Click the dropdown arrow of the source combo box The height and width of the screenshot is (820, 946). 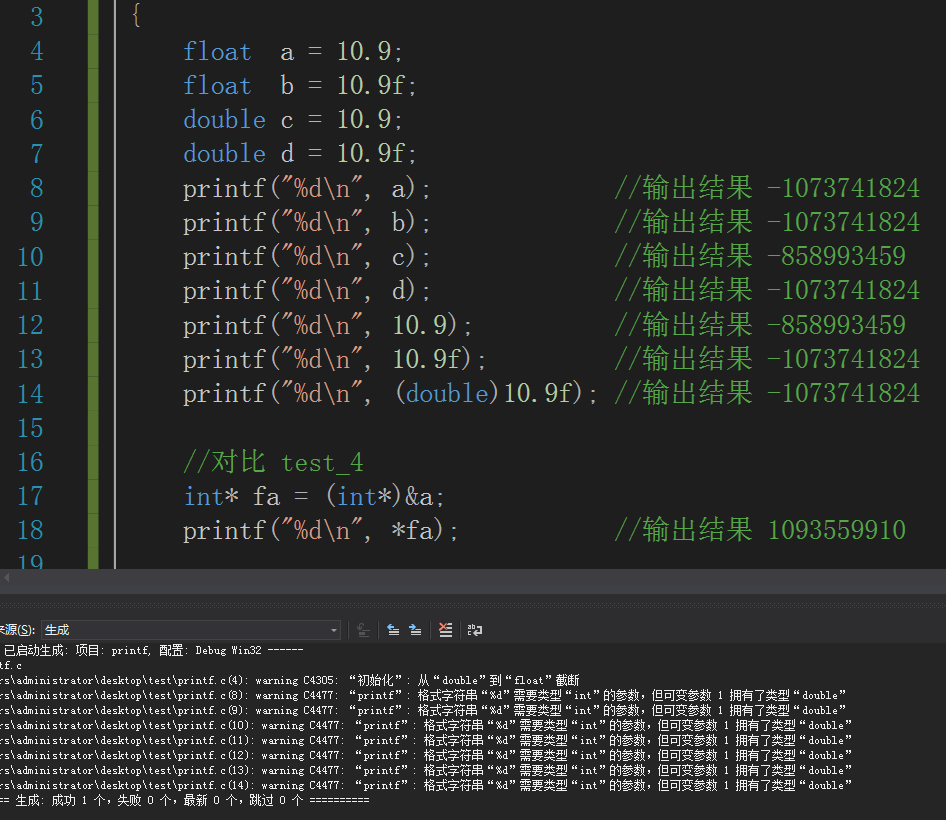[334, 630]
